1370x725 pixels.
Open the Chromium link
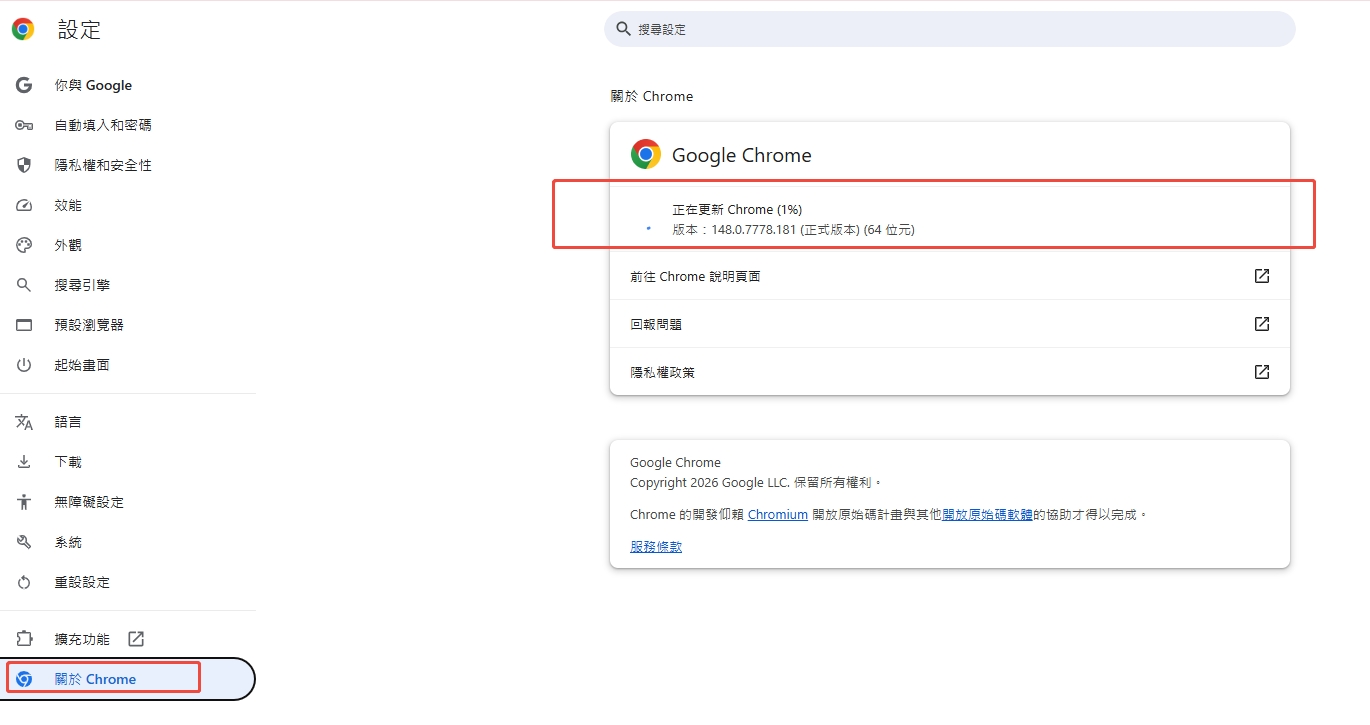pyautogui.click(x=777, y=514)
